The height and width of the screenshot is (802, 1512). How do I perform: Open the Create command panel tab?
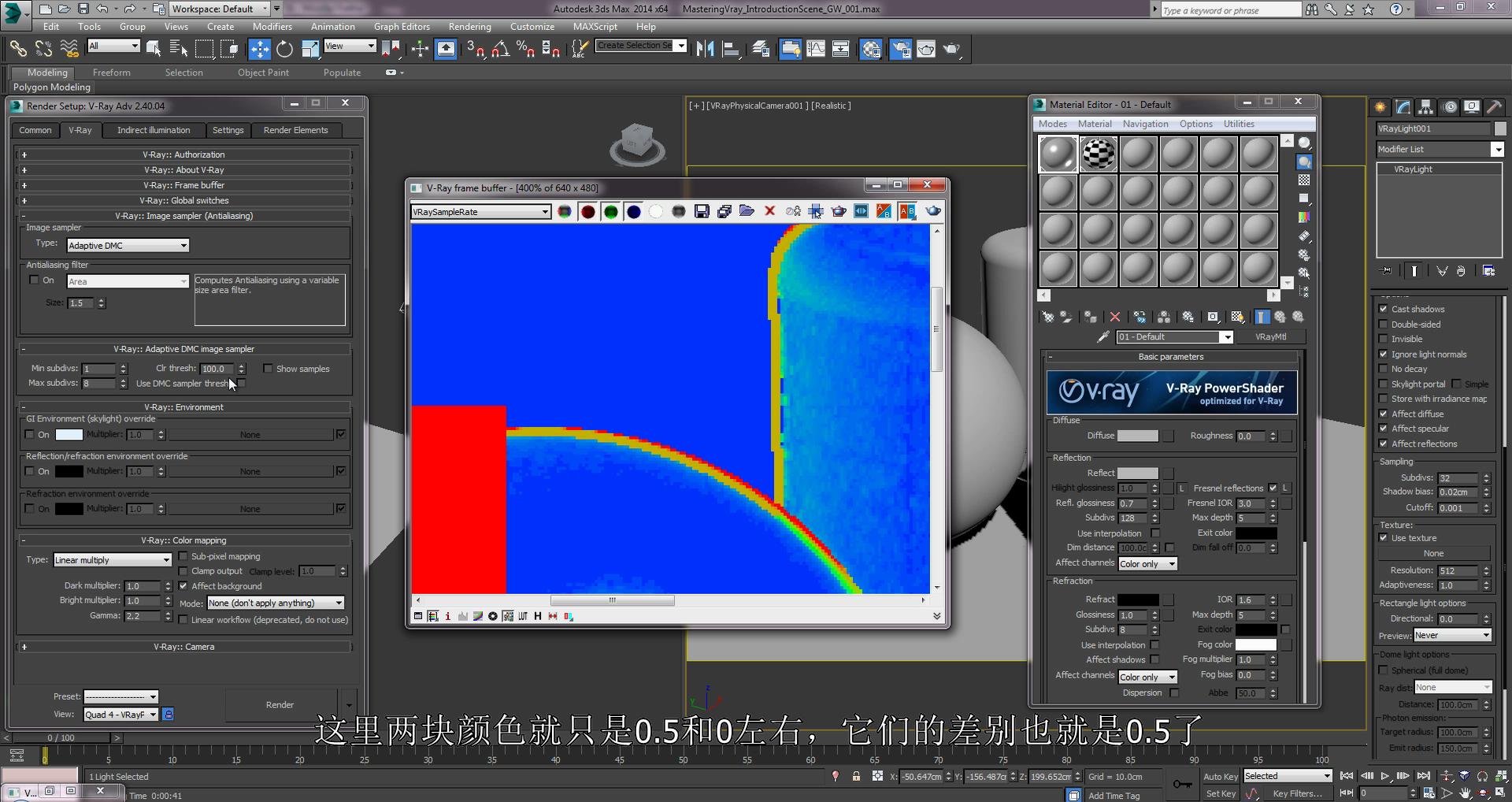coord(1380,107)
